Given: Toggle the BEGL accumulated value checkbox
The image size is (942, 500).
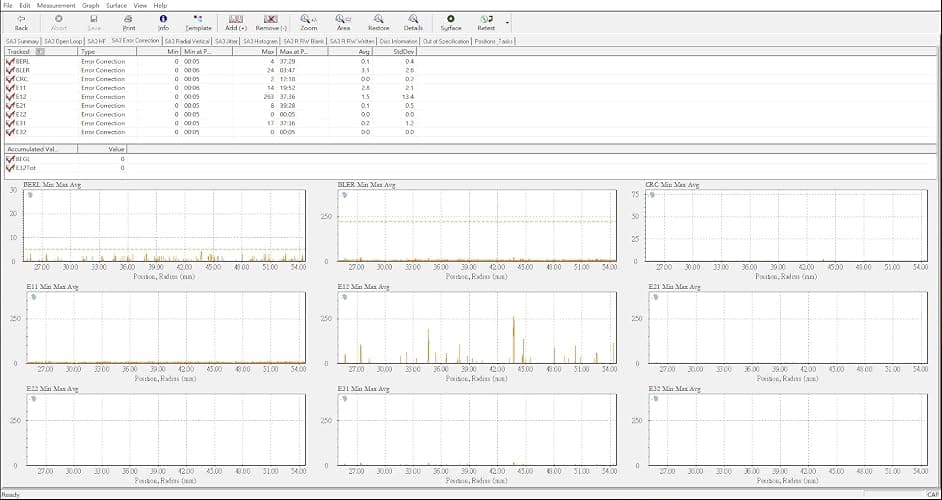Looking at the screenshot, I should point(10,159).
